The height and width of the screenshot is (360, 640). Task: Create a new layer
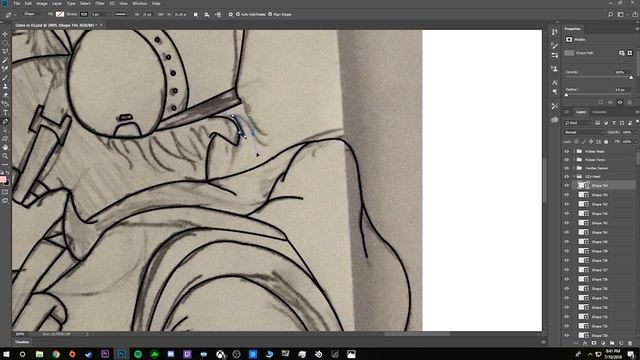tap(621, 343)
